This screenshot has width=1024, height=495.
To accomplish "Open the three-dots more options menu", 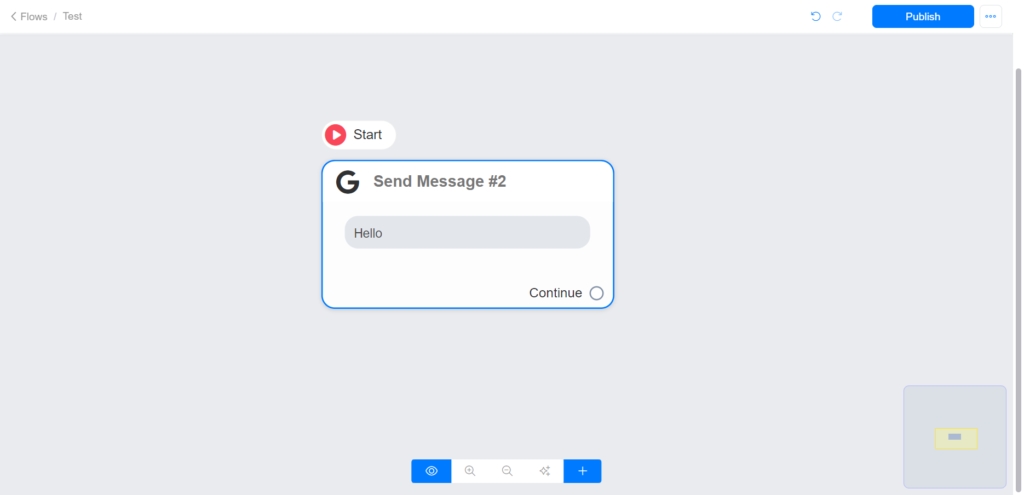I will click(x=991, y=16).
